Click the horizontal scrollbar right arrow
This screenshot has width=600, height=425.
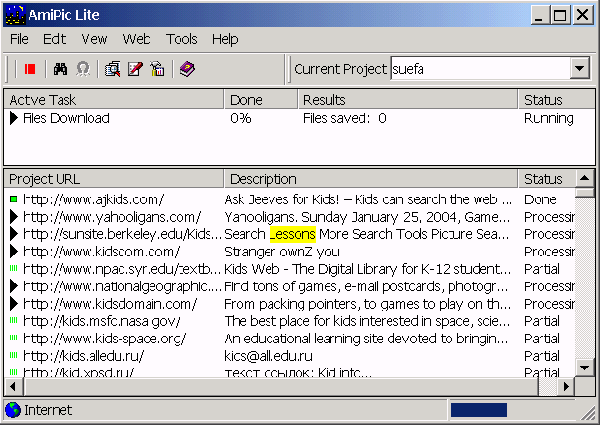pyautogui.click(x=566, y=387)
